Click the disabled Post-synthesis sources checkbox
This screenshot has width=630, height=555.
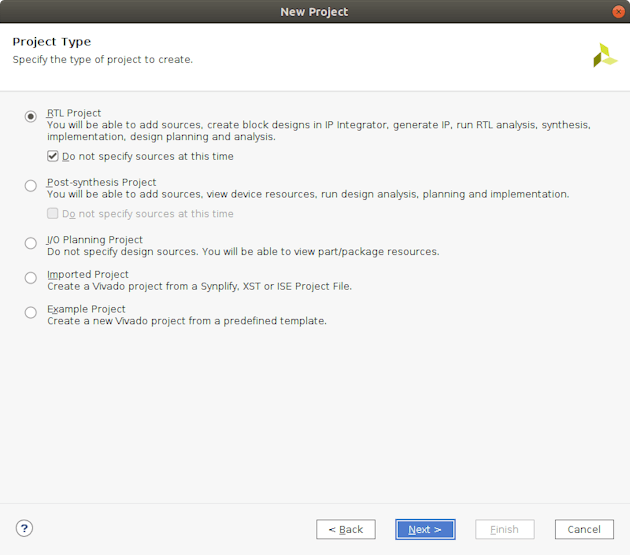click(53, 213)
